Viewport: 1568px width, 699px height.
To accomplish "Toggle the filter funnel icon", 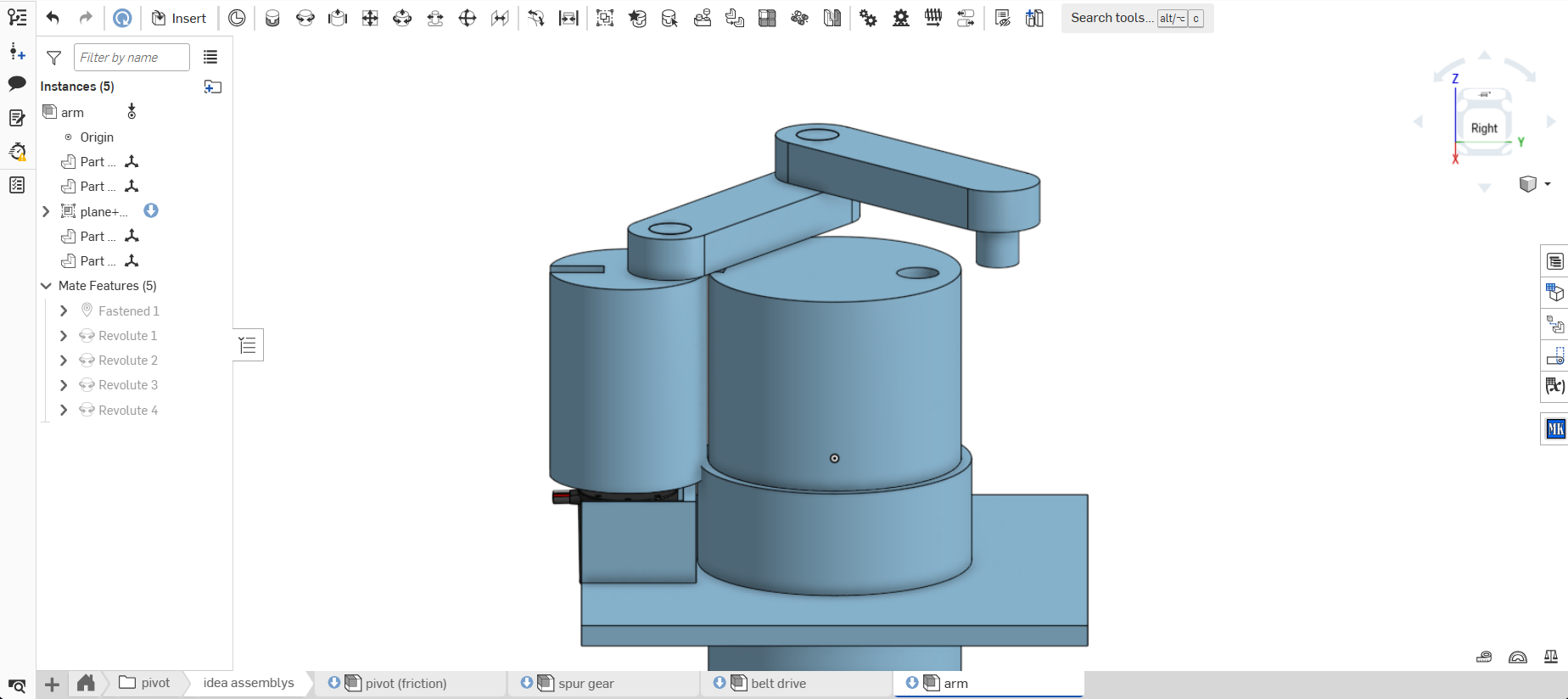I will (54, 58).
